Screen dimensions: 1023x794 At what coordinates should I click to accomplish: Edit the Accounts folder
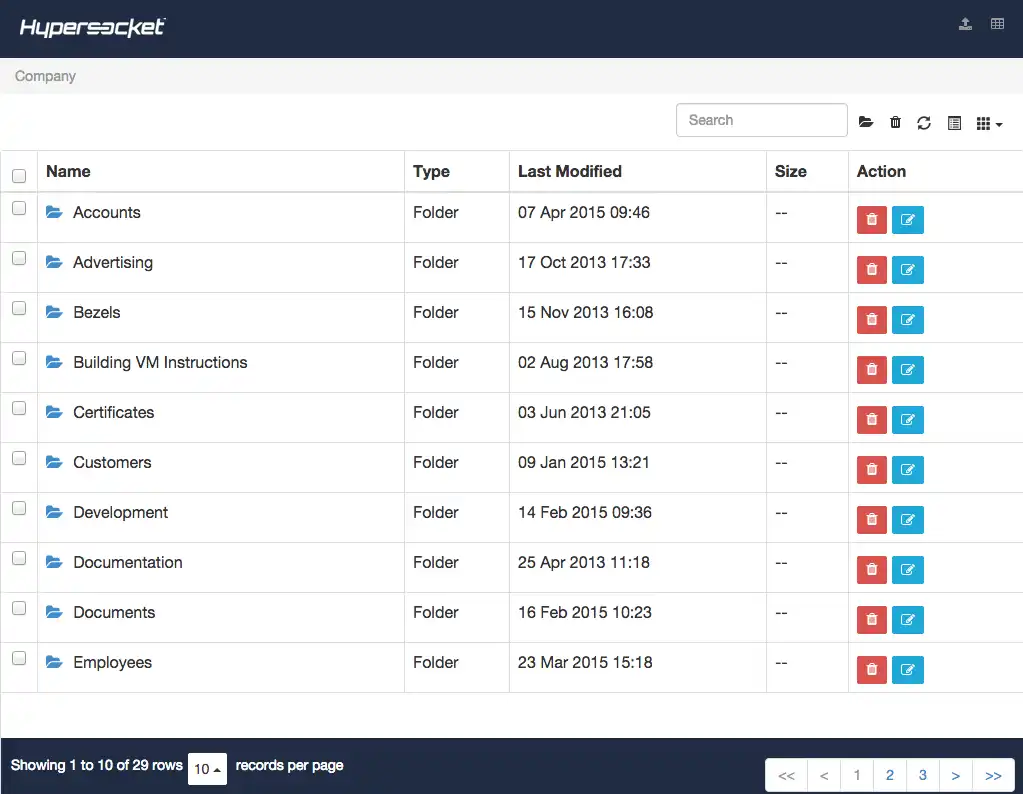click(x=908, y=219)
